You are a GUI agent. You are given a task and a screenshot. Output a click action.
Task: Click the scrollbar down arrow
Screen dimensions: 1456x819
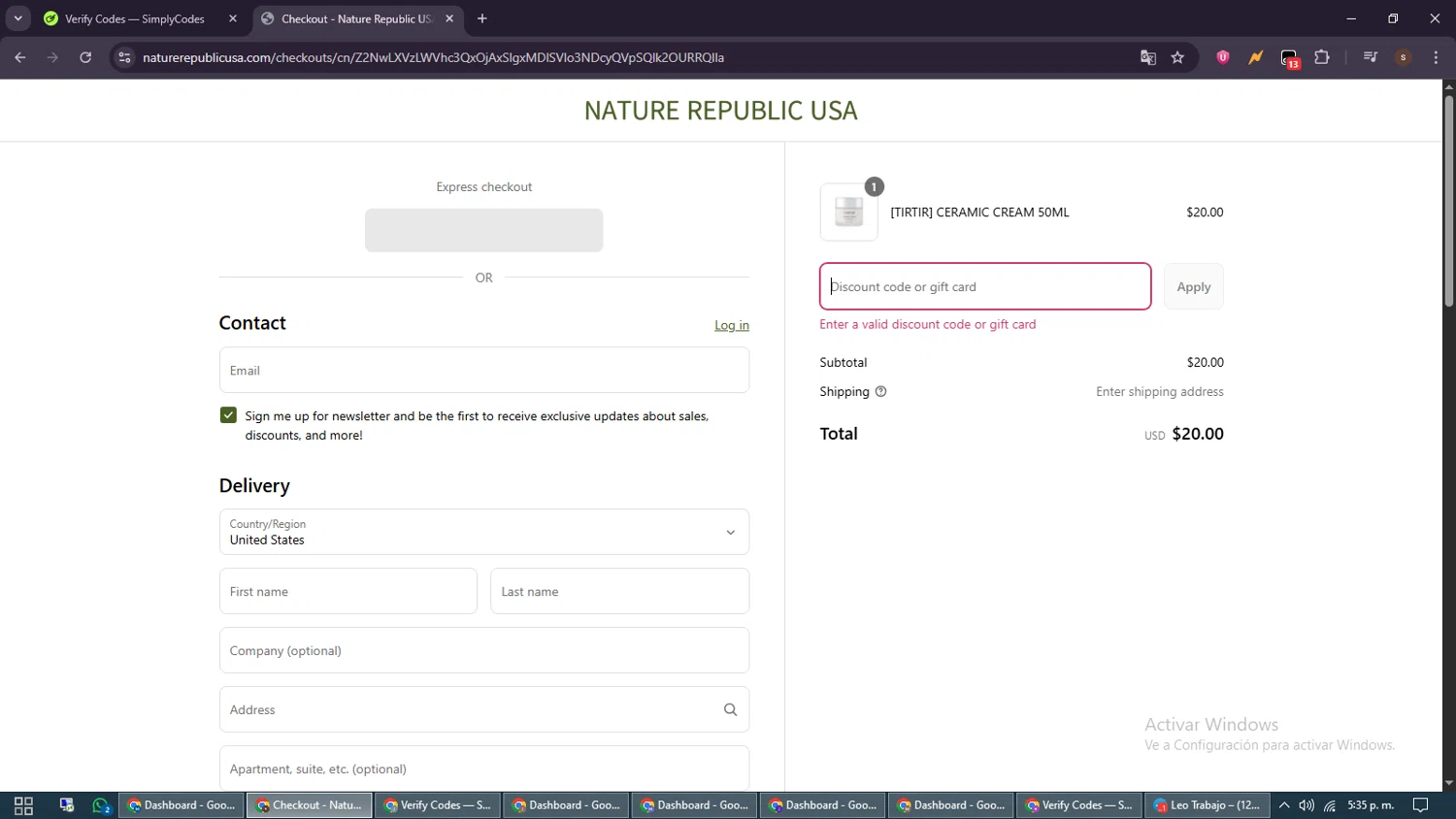click(x=1448, y=783)
